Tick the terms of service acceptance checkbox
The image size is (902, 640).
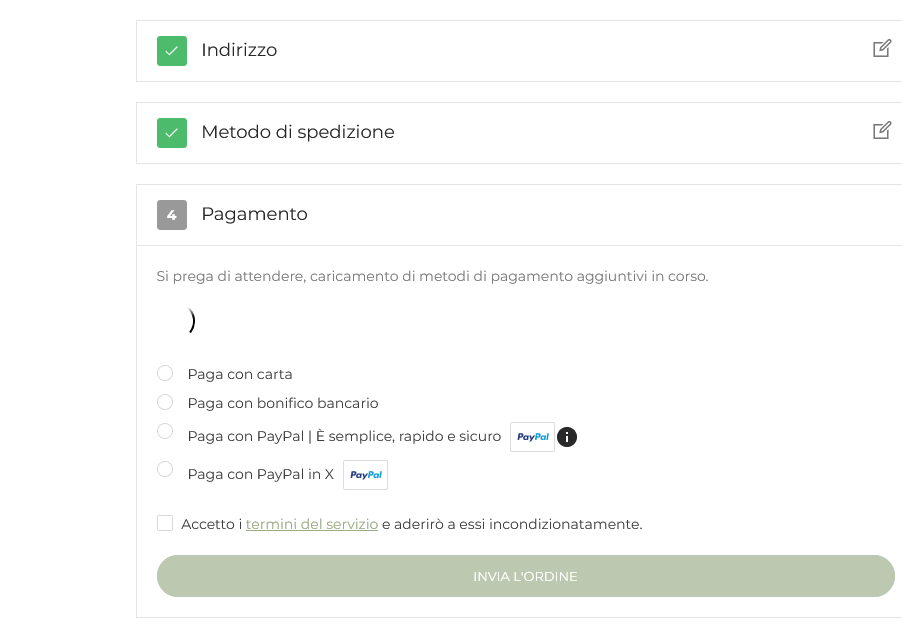pos(165,523)
